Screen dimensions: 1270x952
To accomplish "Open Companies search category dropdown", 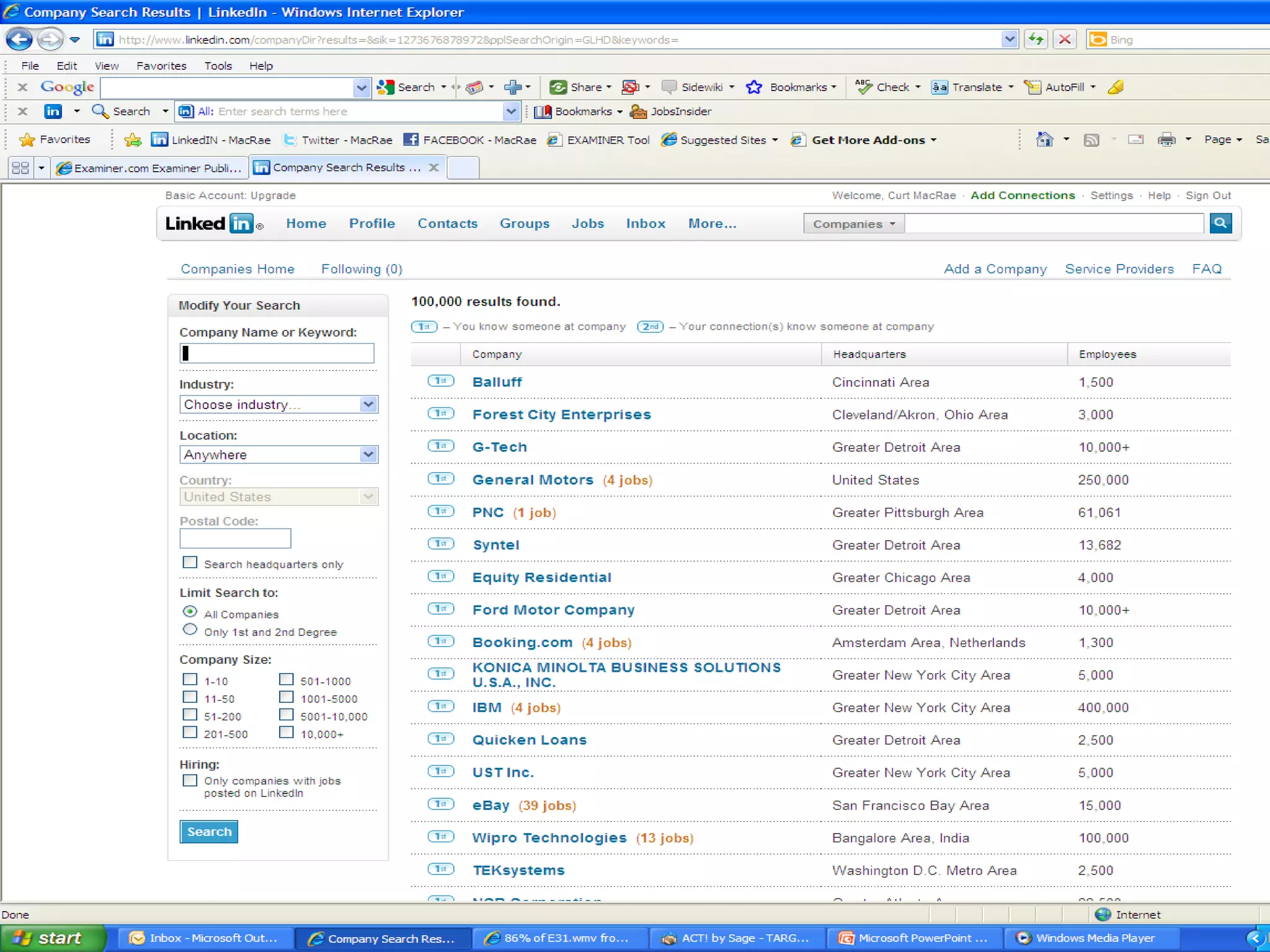I will point(854,224).
